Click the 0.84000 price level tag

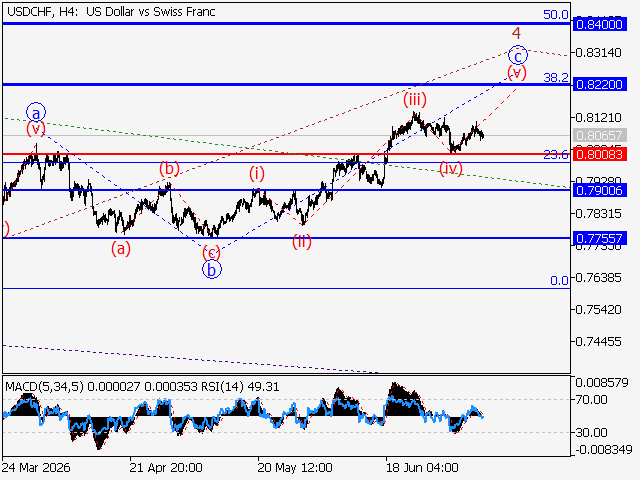click(x=600, y=24)
